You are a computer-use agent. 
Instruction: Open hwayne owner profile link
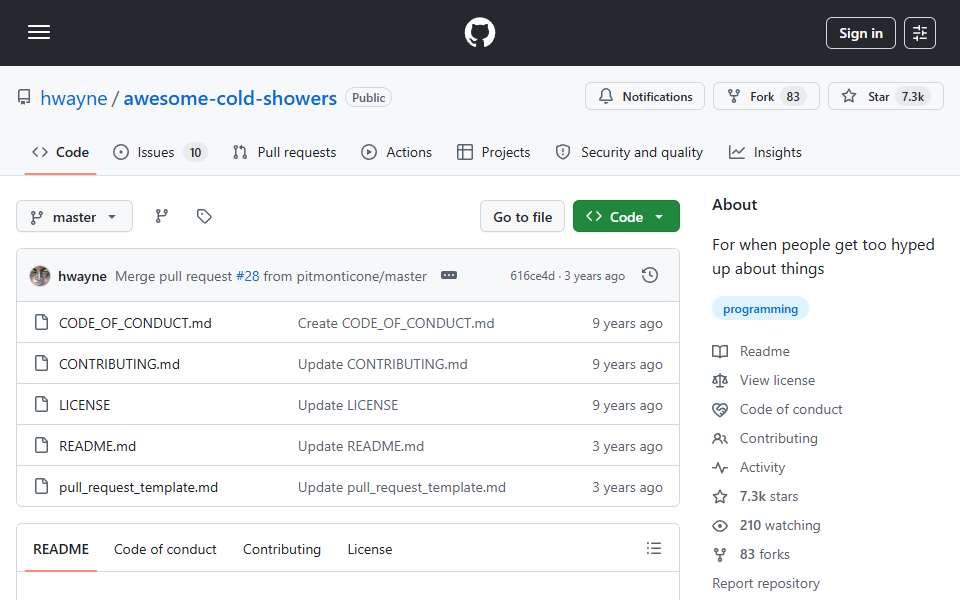click(73, 98)
